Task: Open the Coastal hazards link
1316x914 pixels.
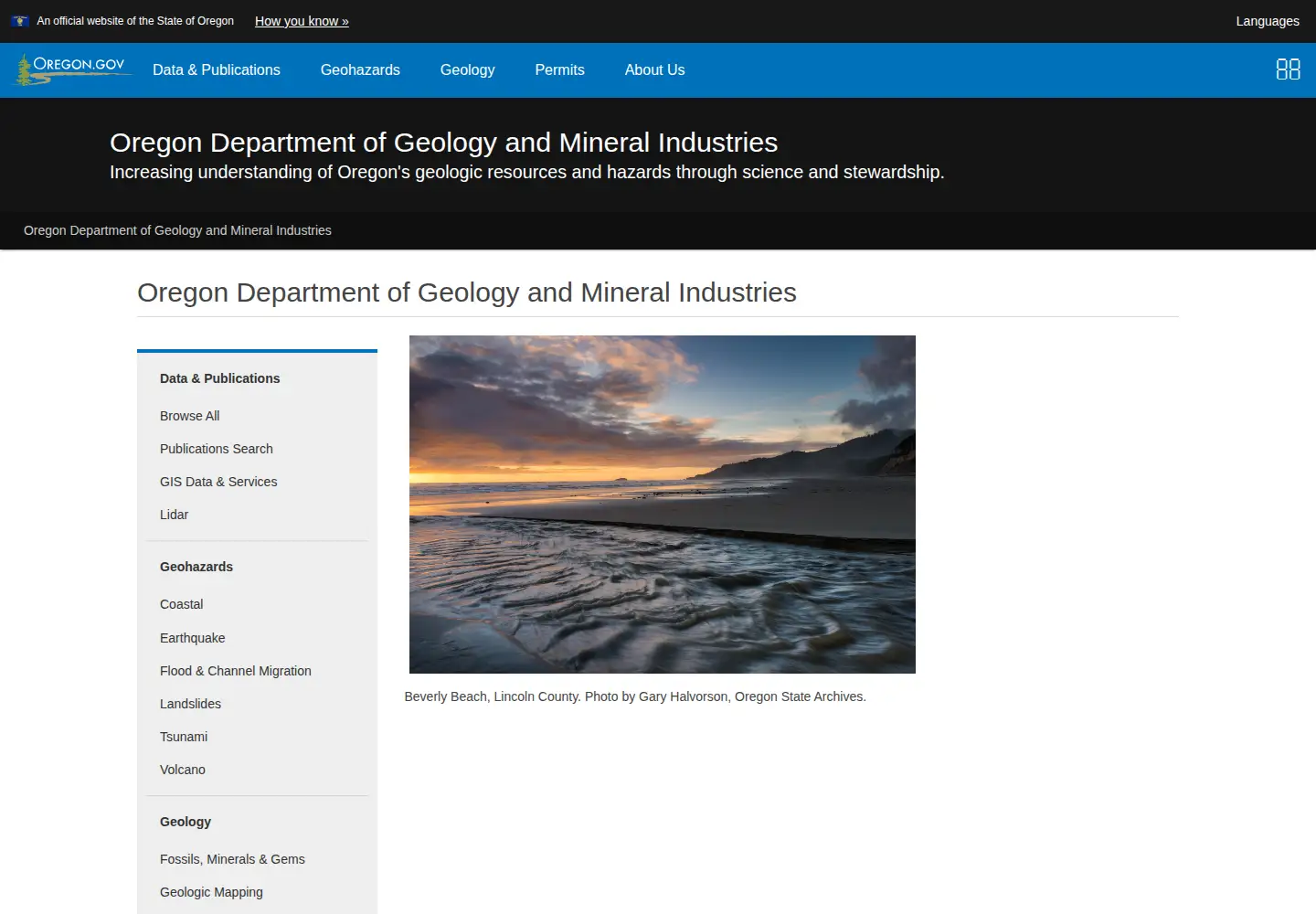Action: [182, 604]
